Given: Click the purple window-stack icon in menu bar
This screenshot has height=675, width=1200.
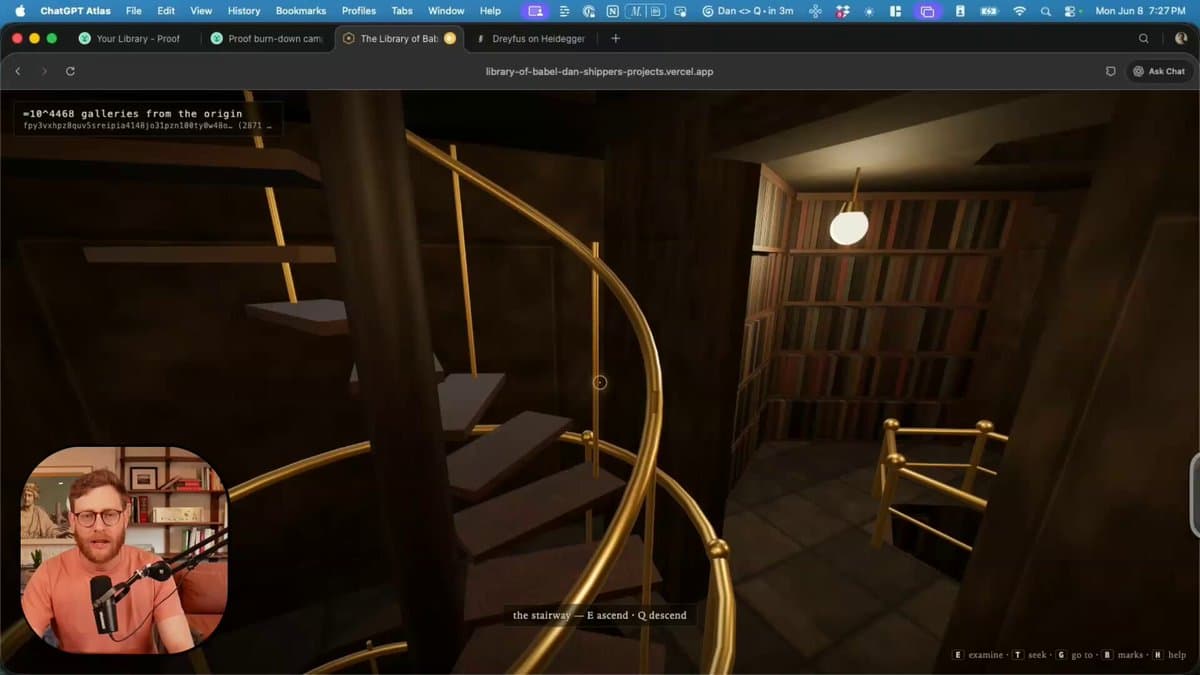Looking at the screenshot, I should tap(927, 11).
